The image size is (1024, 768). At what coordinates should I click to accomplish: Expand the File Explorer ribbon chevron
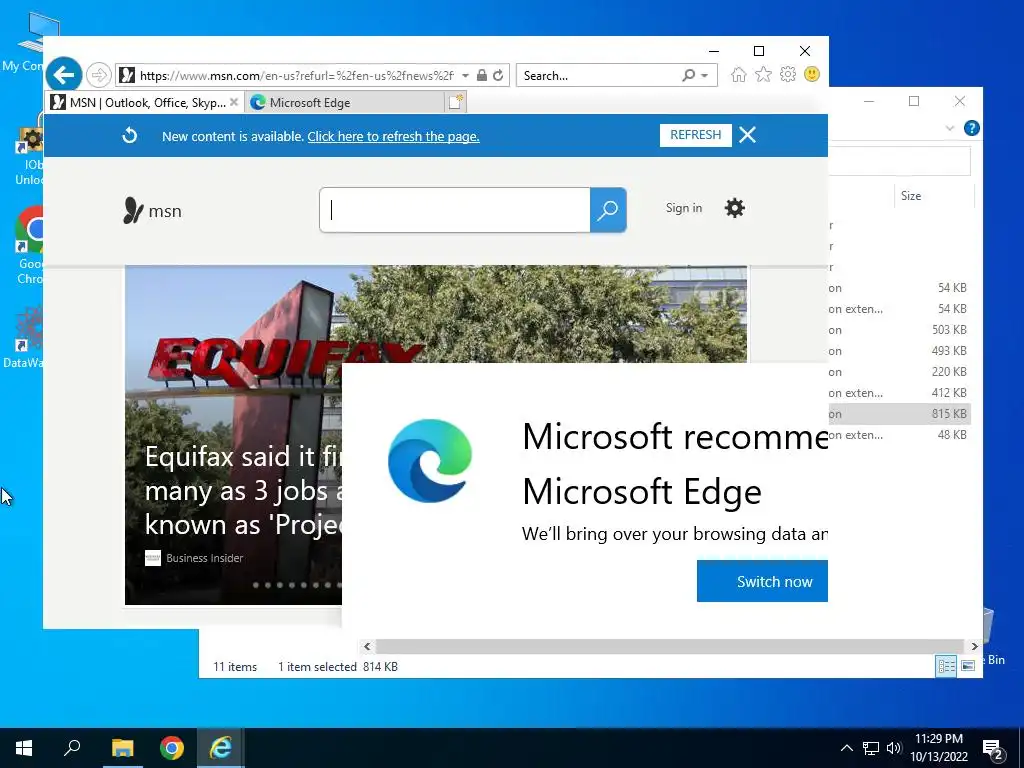pos(950,129)
